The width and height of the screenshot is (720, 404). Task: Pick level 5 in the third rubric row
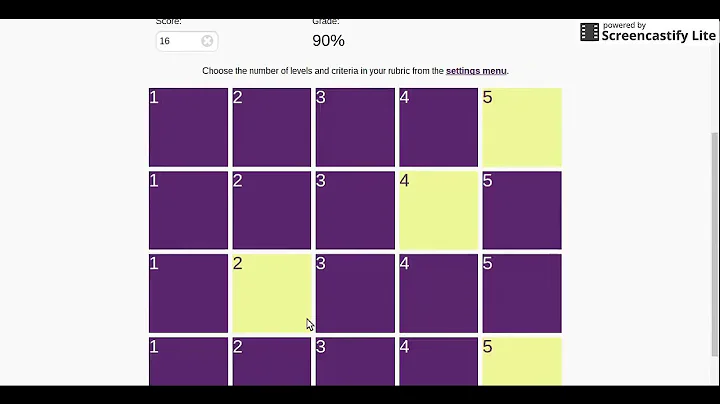point(522,293)
